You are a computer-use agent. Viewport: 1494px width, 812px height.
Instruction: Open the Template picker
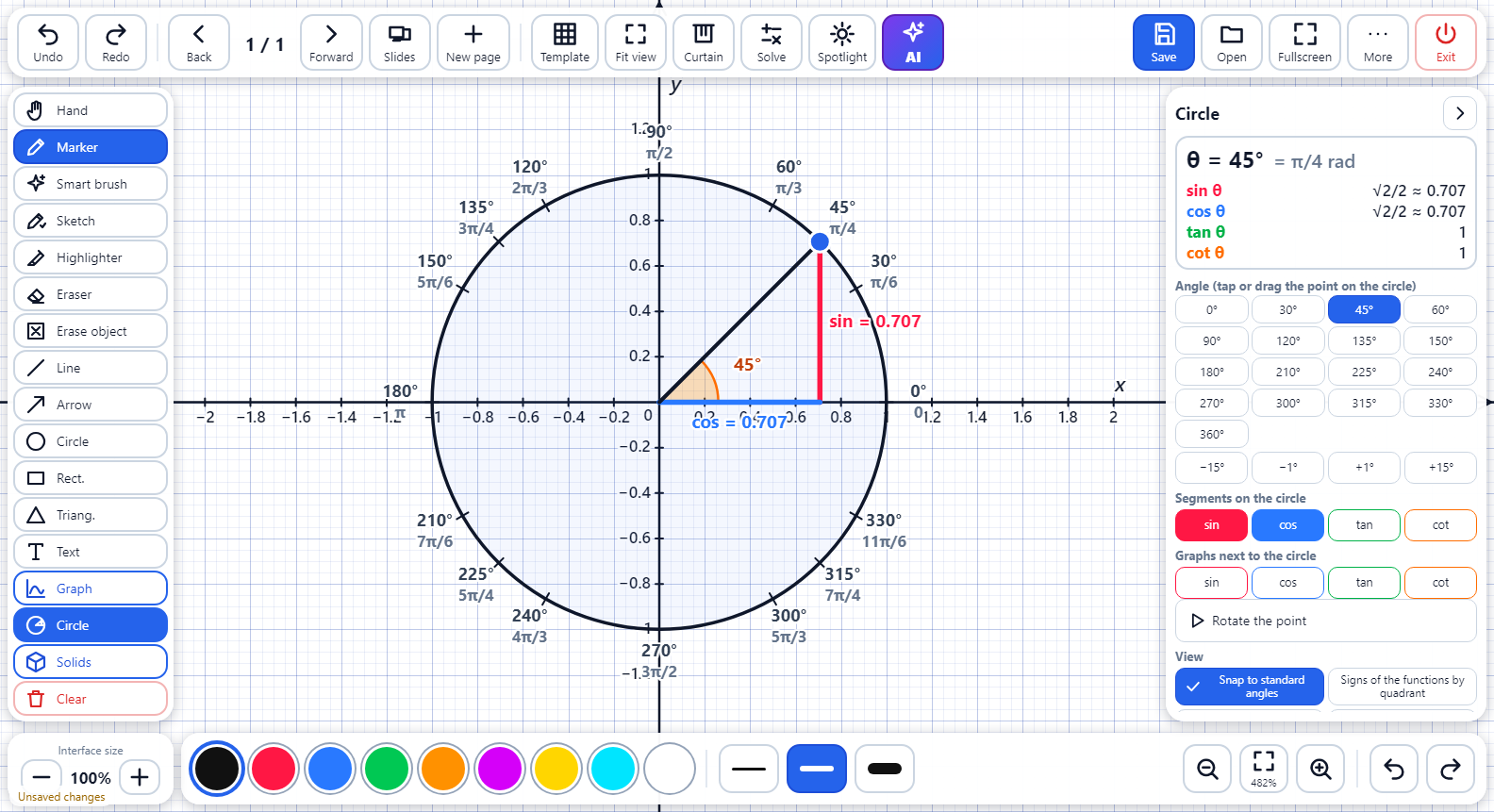(x=565, y=42)
